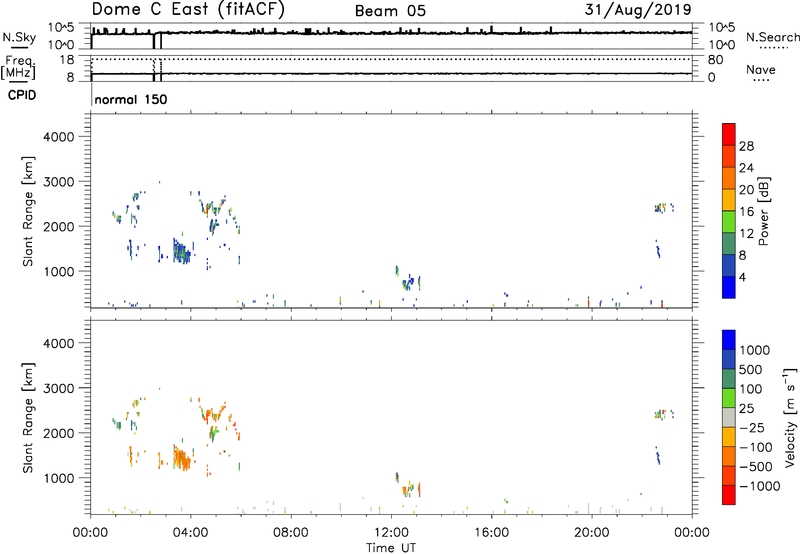This screenshot has width=800, height=554.
Task: Click the "-1000" label on the velocity color bar
Action: [x=759, y=486]
